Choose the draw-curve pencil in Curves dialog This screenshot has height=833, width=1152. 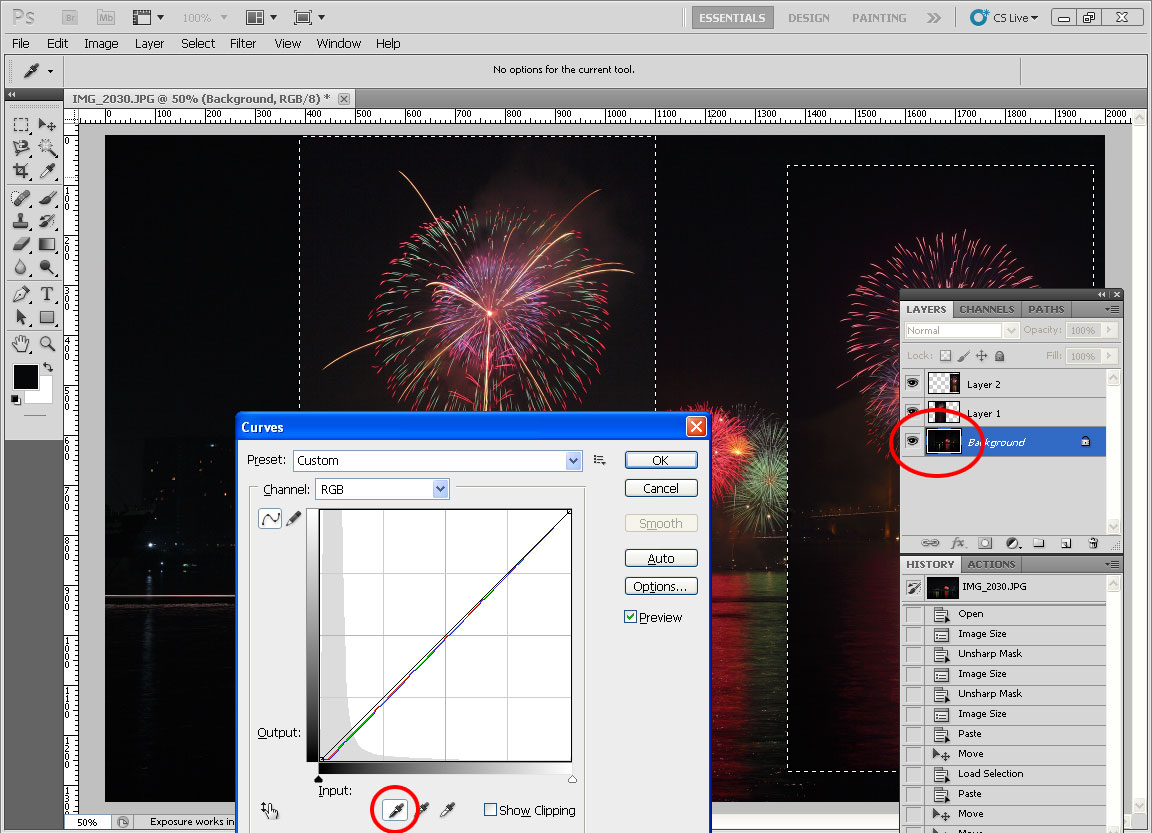point(294,519)
